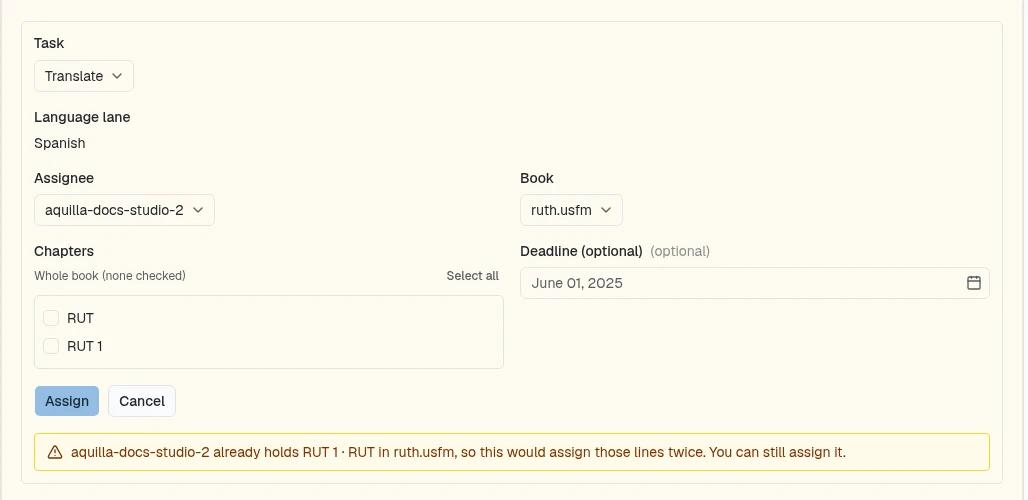Click the Book label
The width and height of the screenshot is (1028, 500).
(537, 178)
